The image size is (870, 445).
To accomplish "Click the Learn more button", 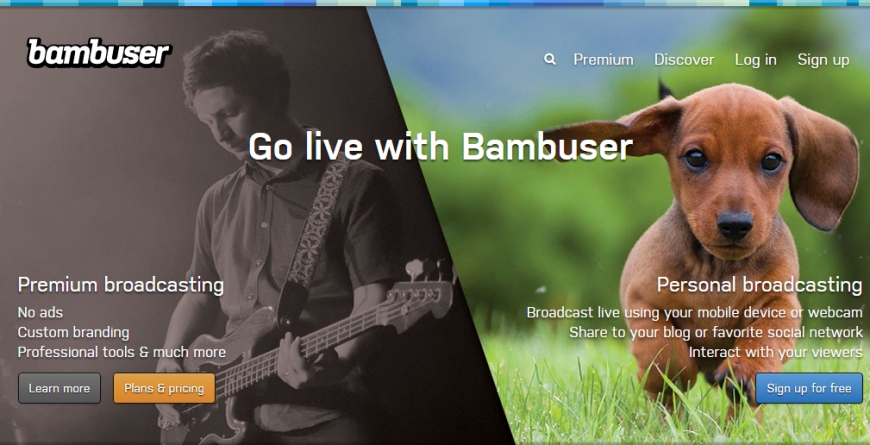I will 59,388.
